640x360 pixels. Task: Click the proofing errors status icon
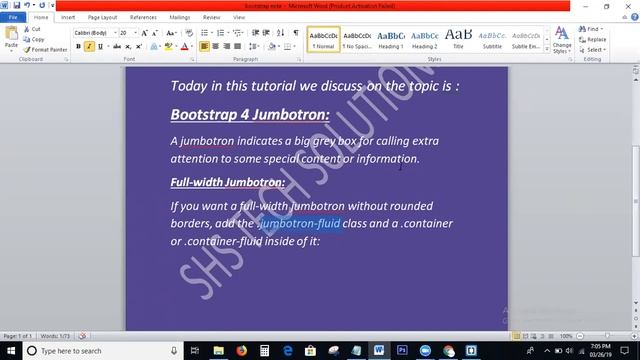[82, 336]
